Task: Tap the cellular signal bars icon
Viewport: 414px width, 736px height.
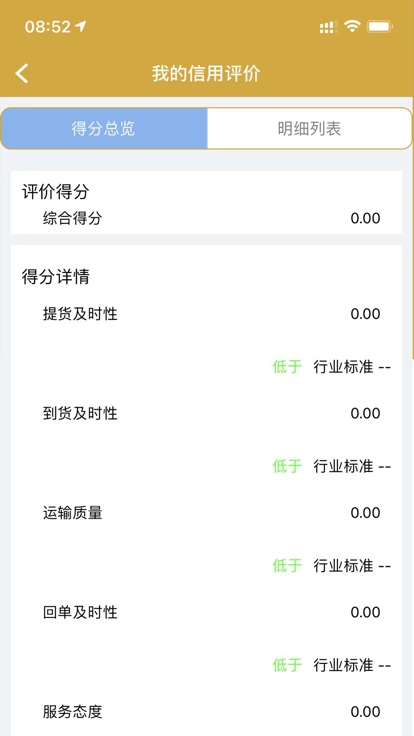Action: coord(329,27)
